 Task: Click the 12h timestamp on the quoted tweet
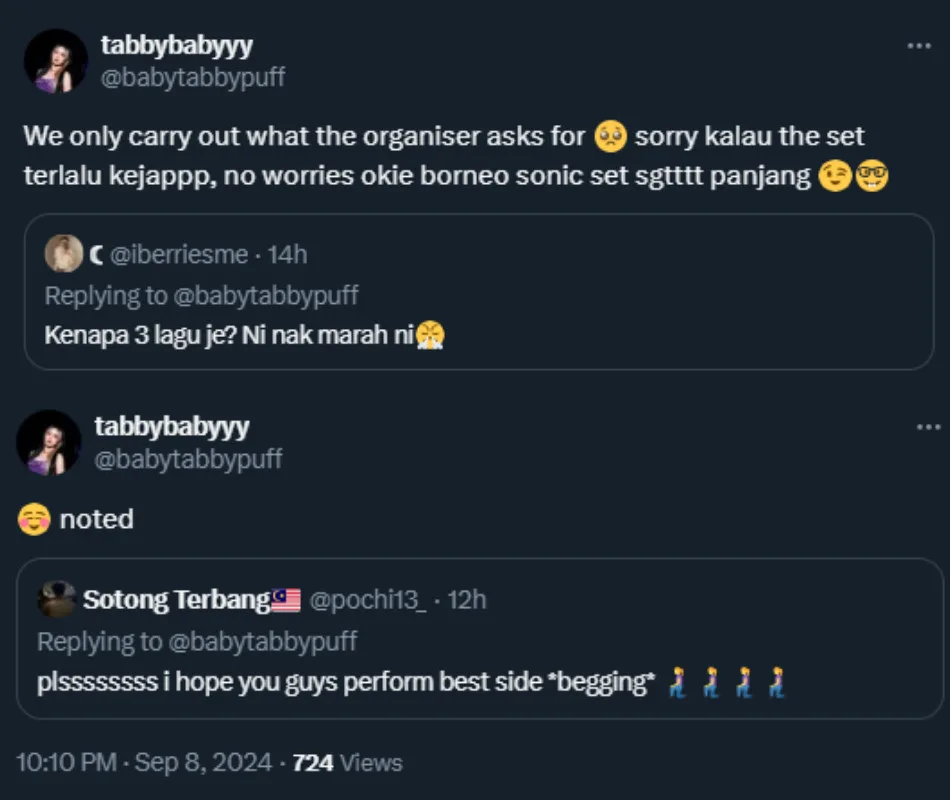[x=467, y=600]
